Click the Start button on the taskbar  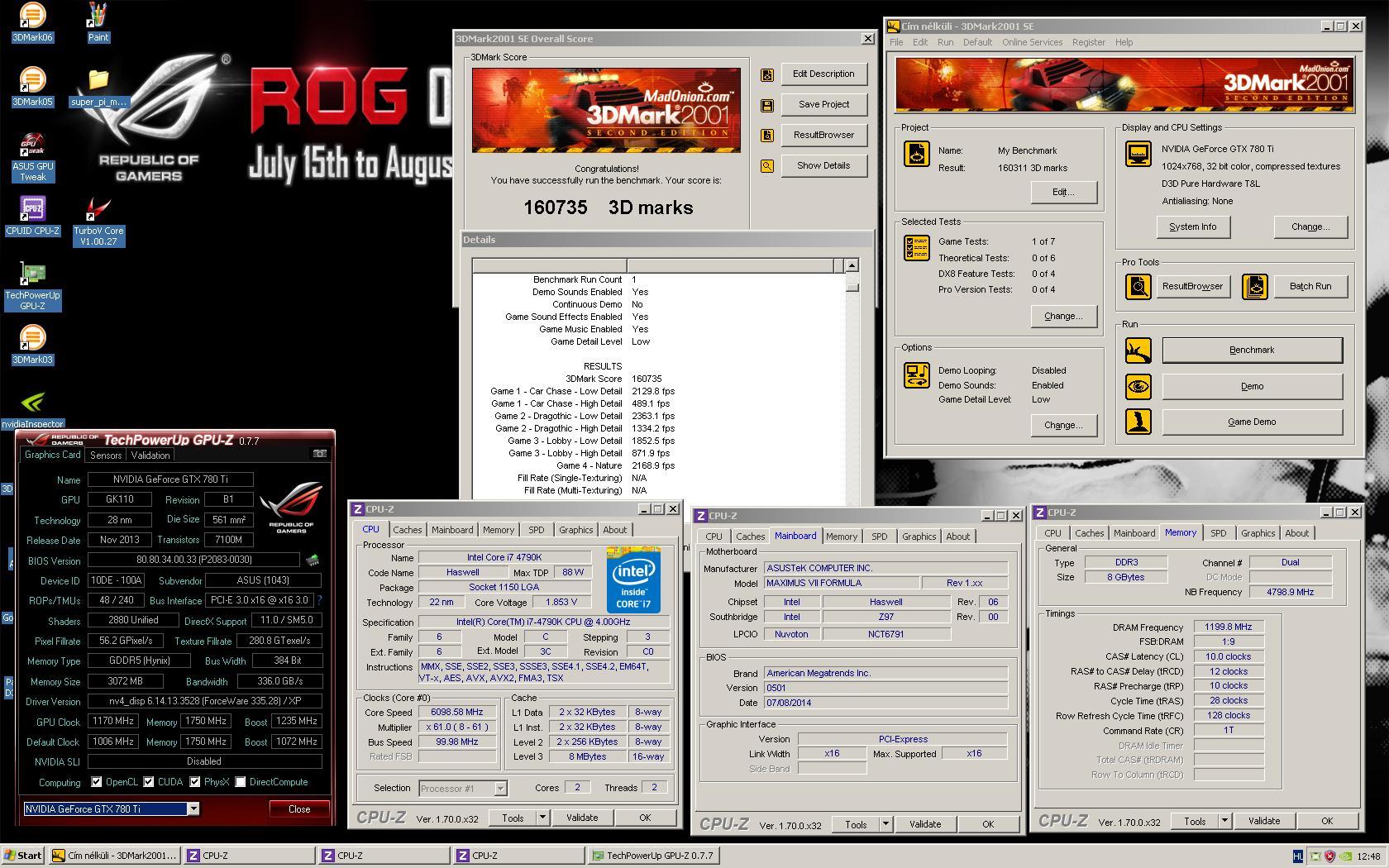(23, 856)
